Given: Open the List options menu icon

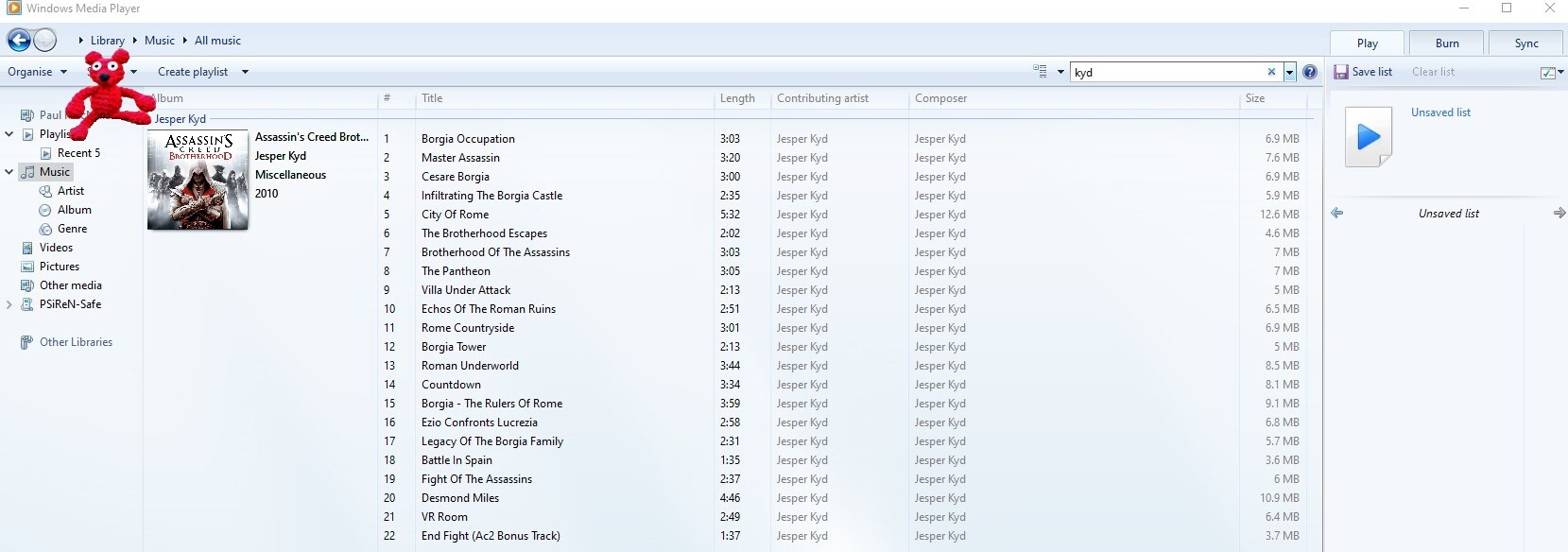Looking at the screenshot, I should point(1547,73).
